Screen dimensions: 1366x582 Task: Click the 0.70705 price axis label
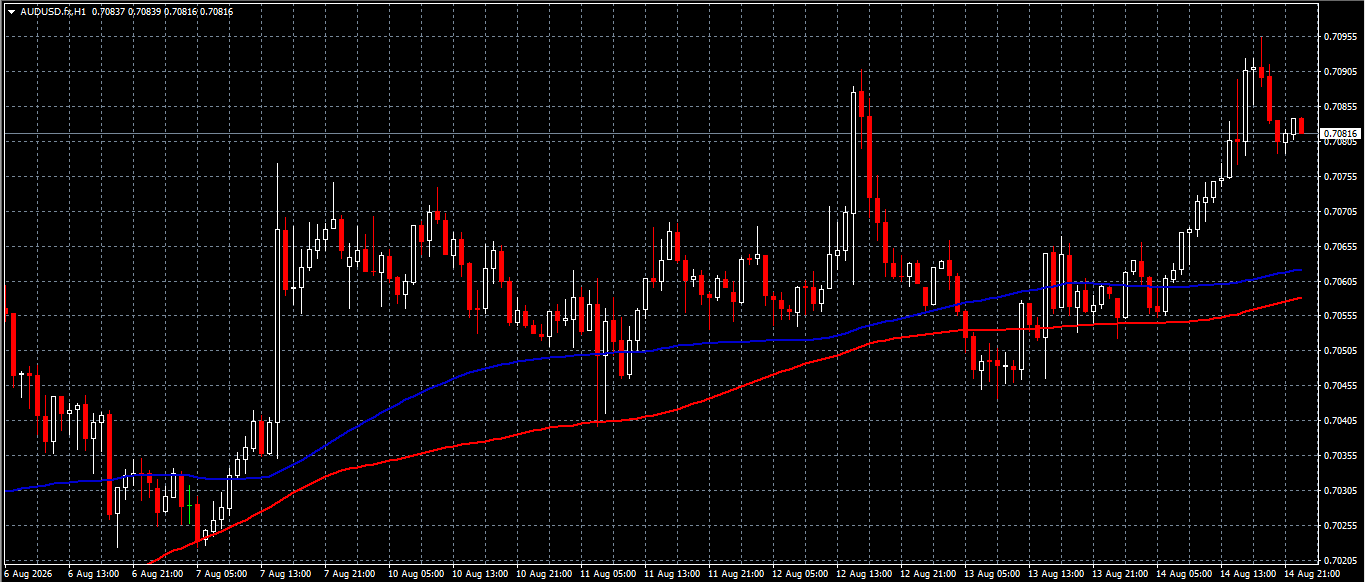point(1340,211)
